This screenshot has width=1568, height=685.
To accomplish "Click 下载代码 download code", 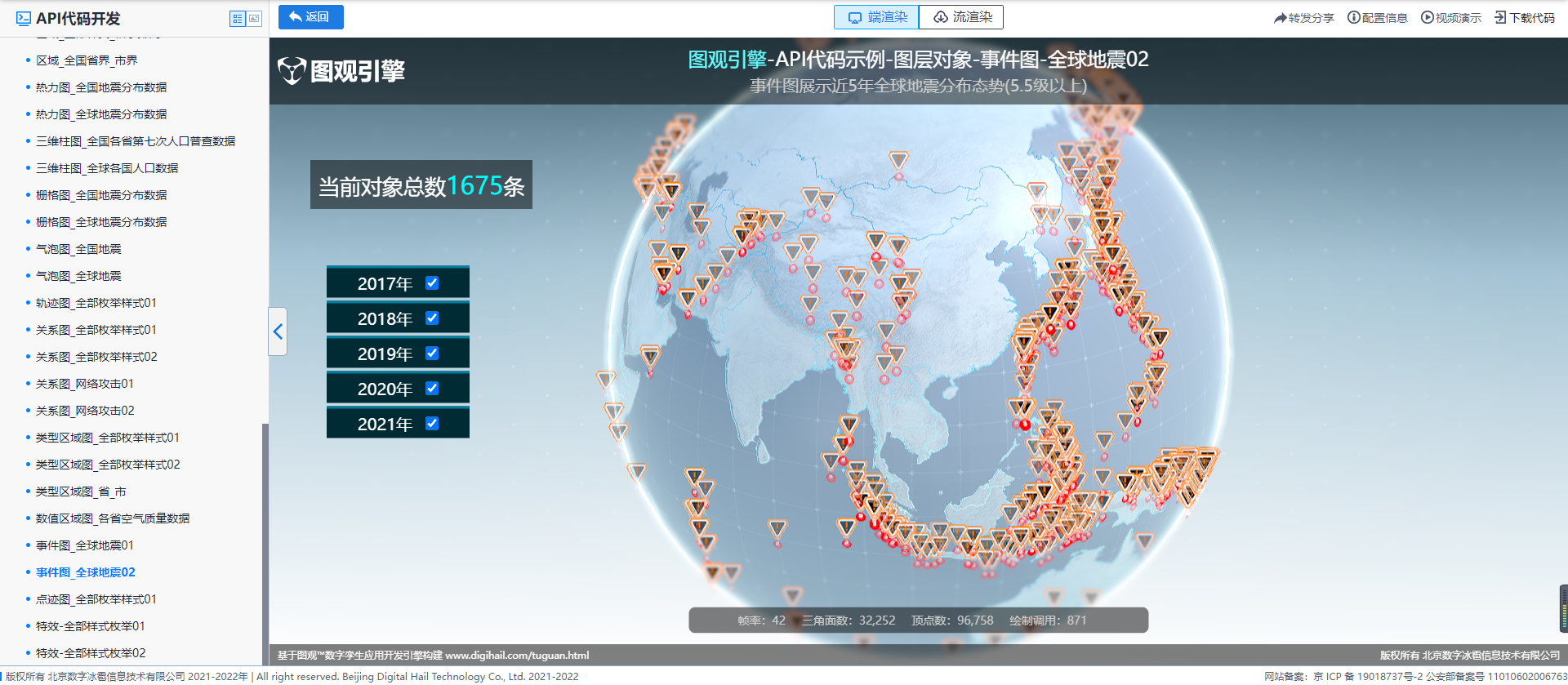I will pos(1524,18).
